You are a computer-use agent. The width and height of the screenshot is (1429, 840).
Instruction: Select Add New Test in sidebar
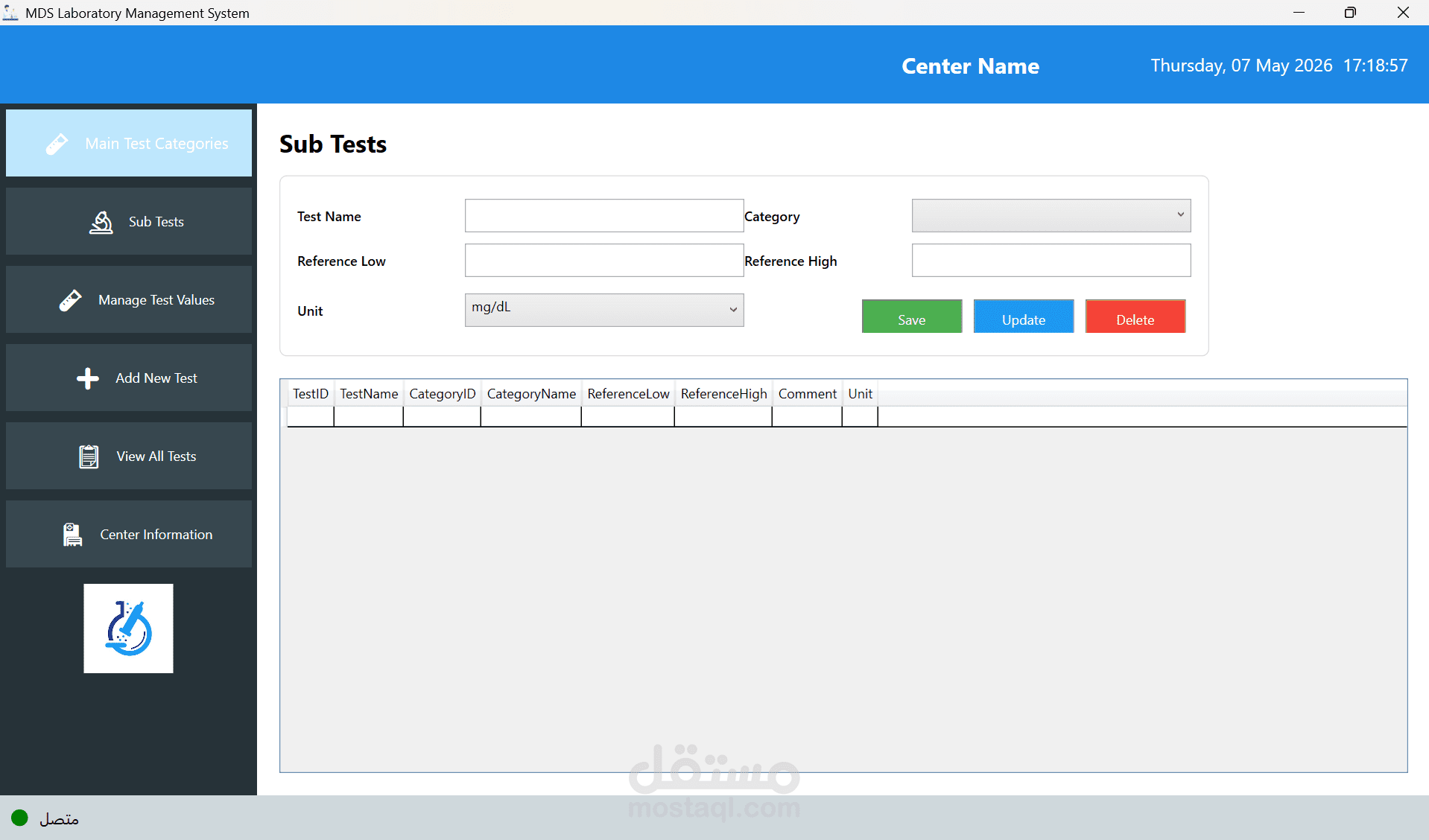[129, 378]
